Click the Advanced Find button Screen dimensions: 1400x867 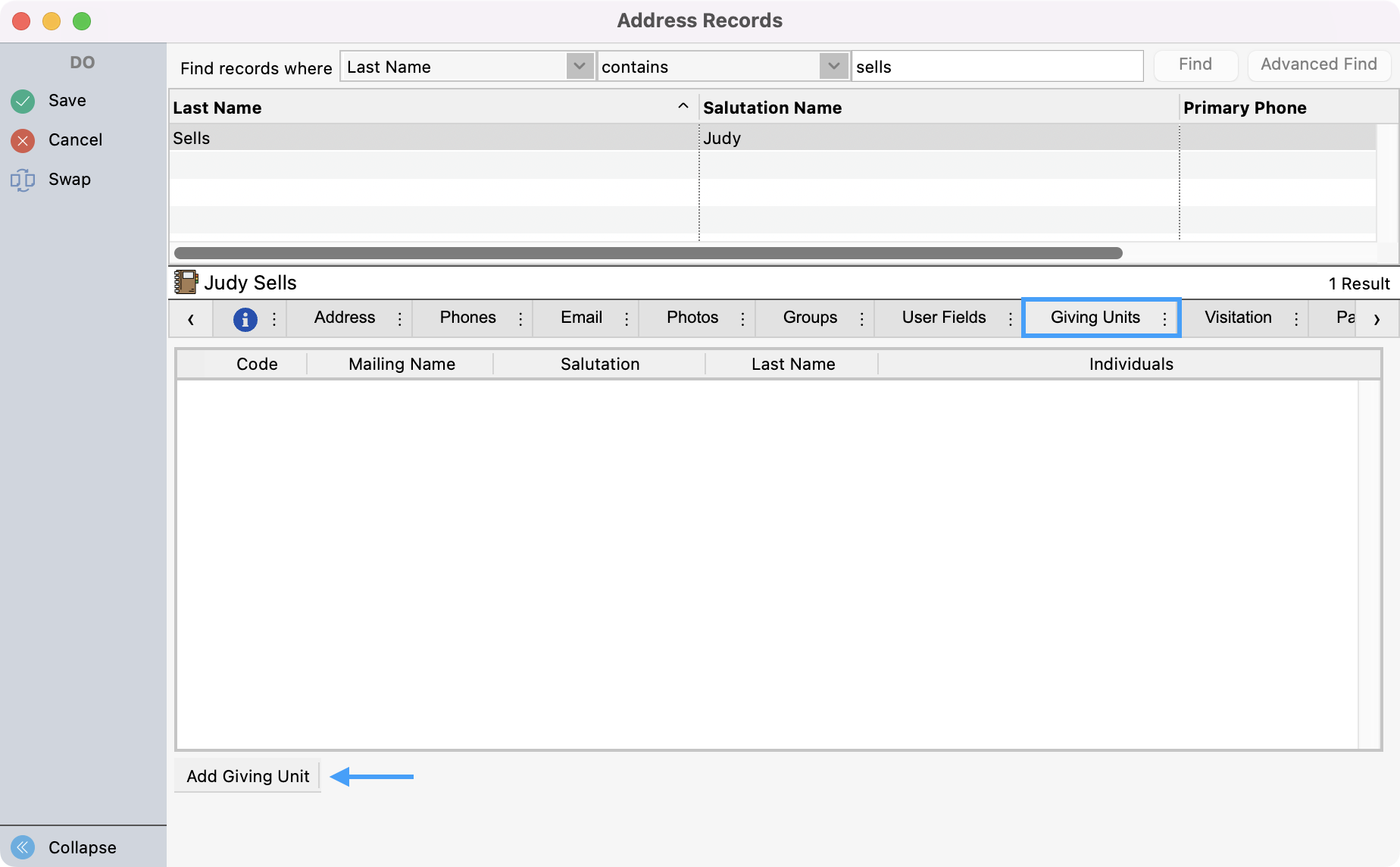[1318, 65]
